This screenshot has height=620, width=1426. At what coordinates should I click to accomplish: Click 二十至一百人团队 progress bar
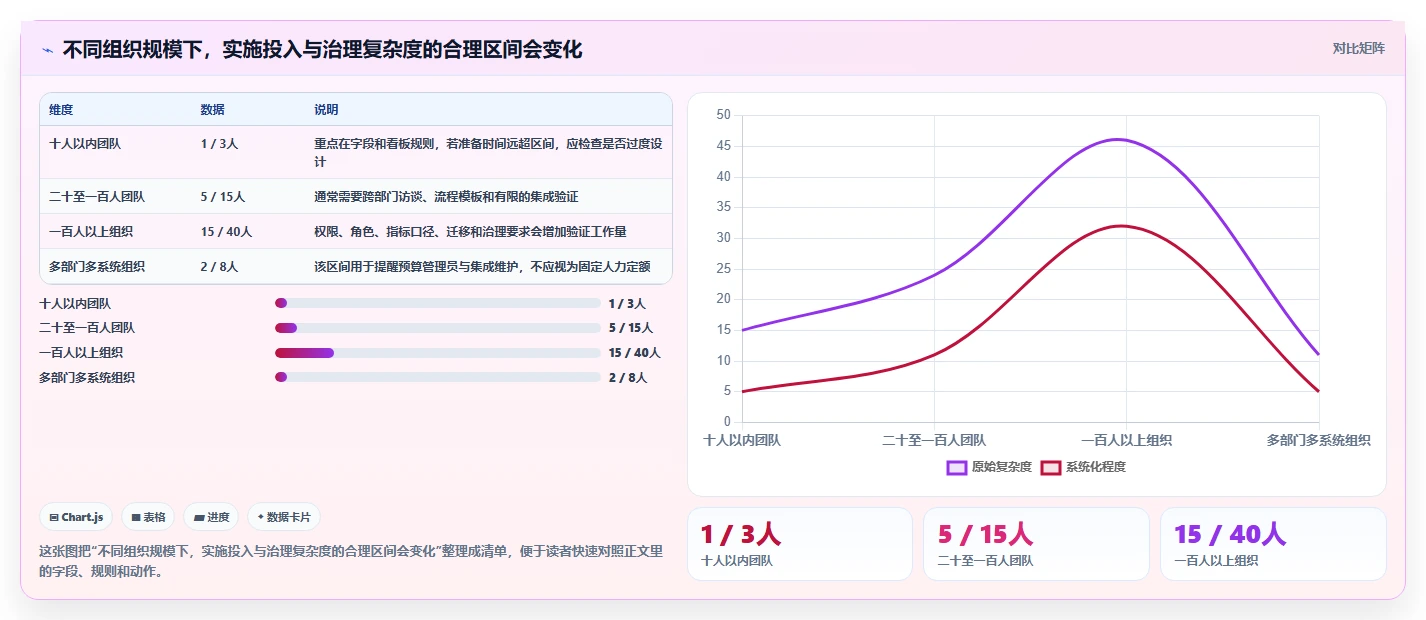coord(438,328)
